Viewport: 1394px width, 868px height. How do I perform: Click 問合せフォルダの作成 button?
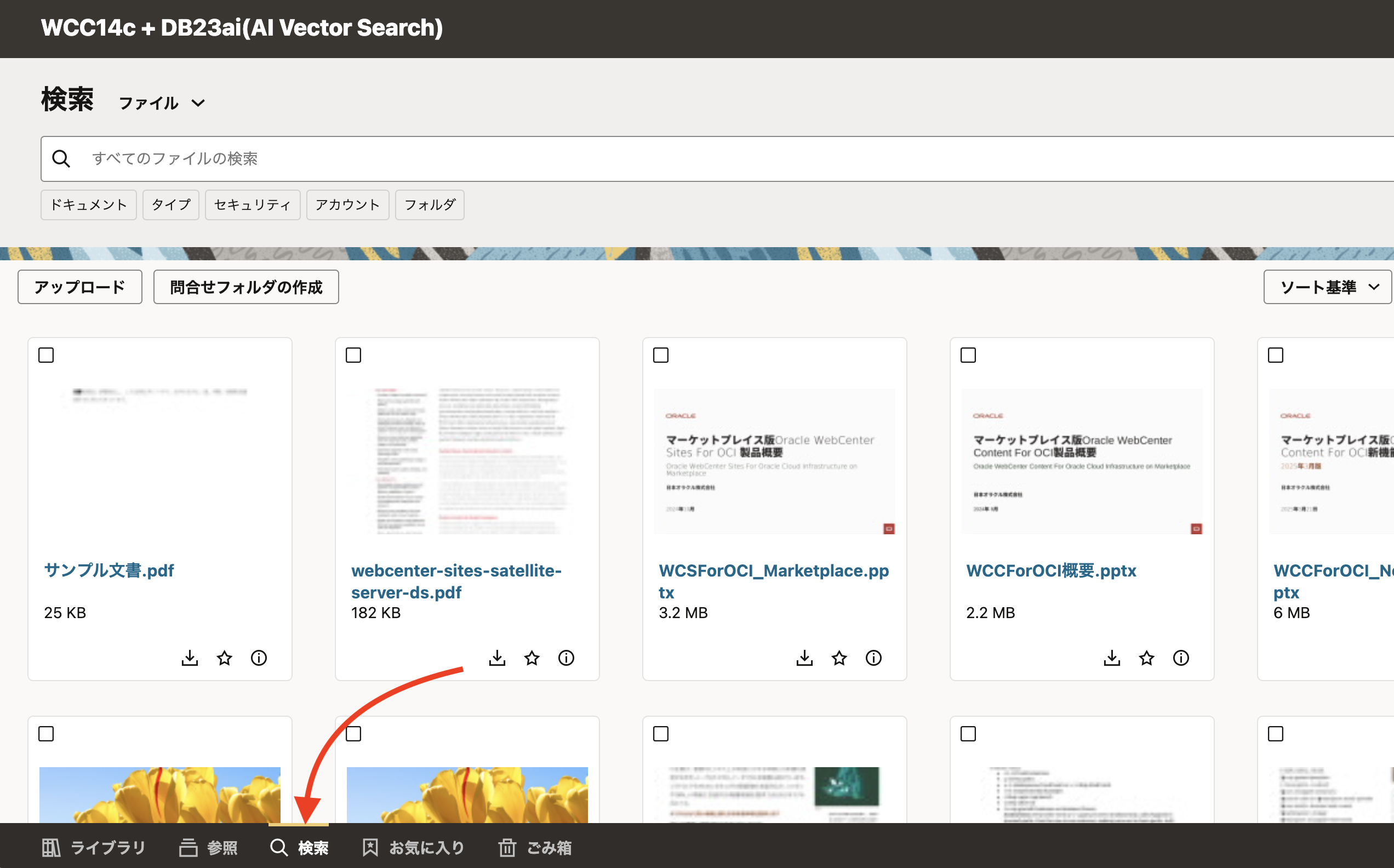246,287
